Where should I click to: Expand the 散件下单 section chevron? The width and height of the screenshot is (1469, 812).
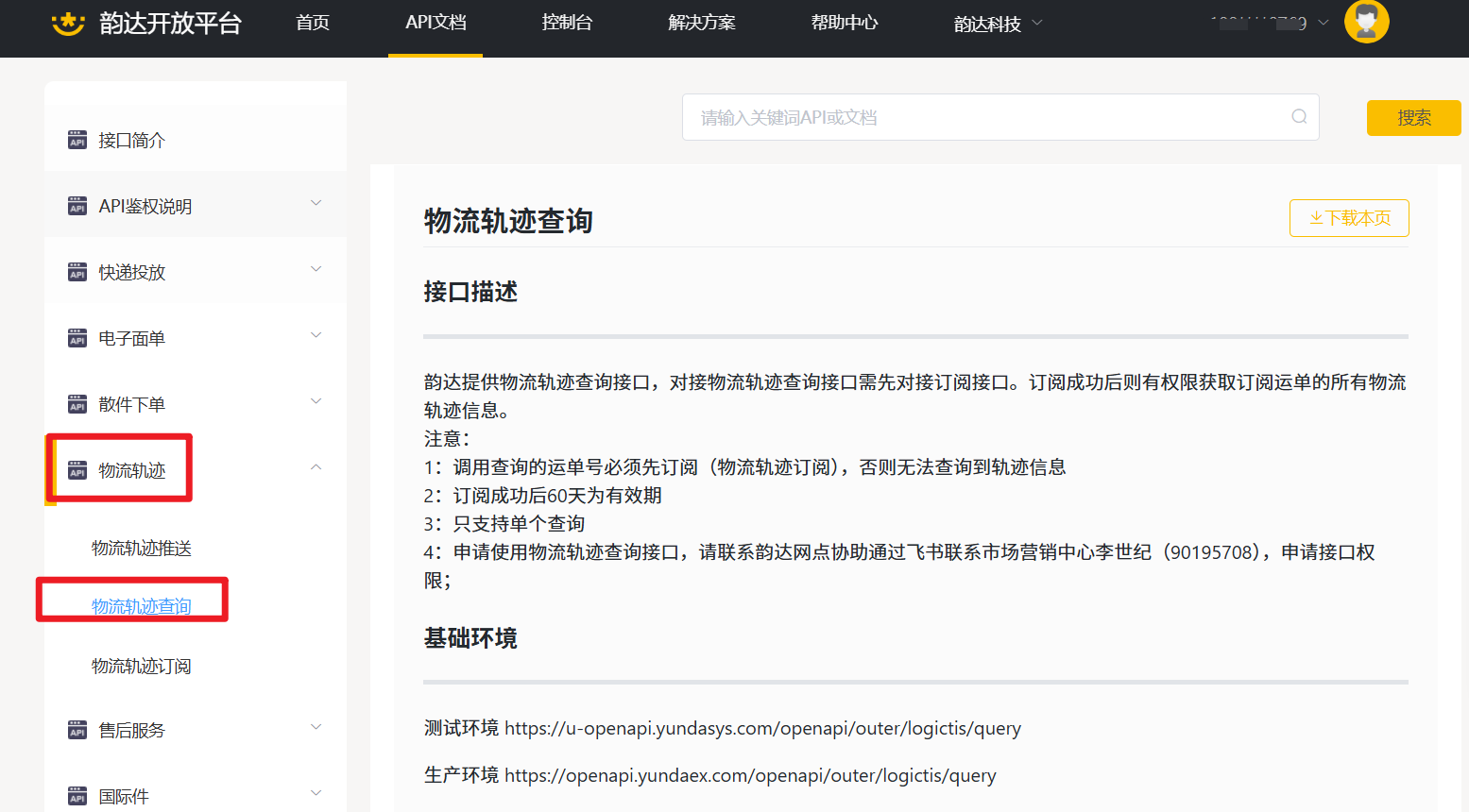click(316, 401)
